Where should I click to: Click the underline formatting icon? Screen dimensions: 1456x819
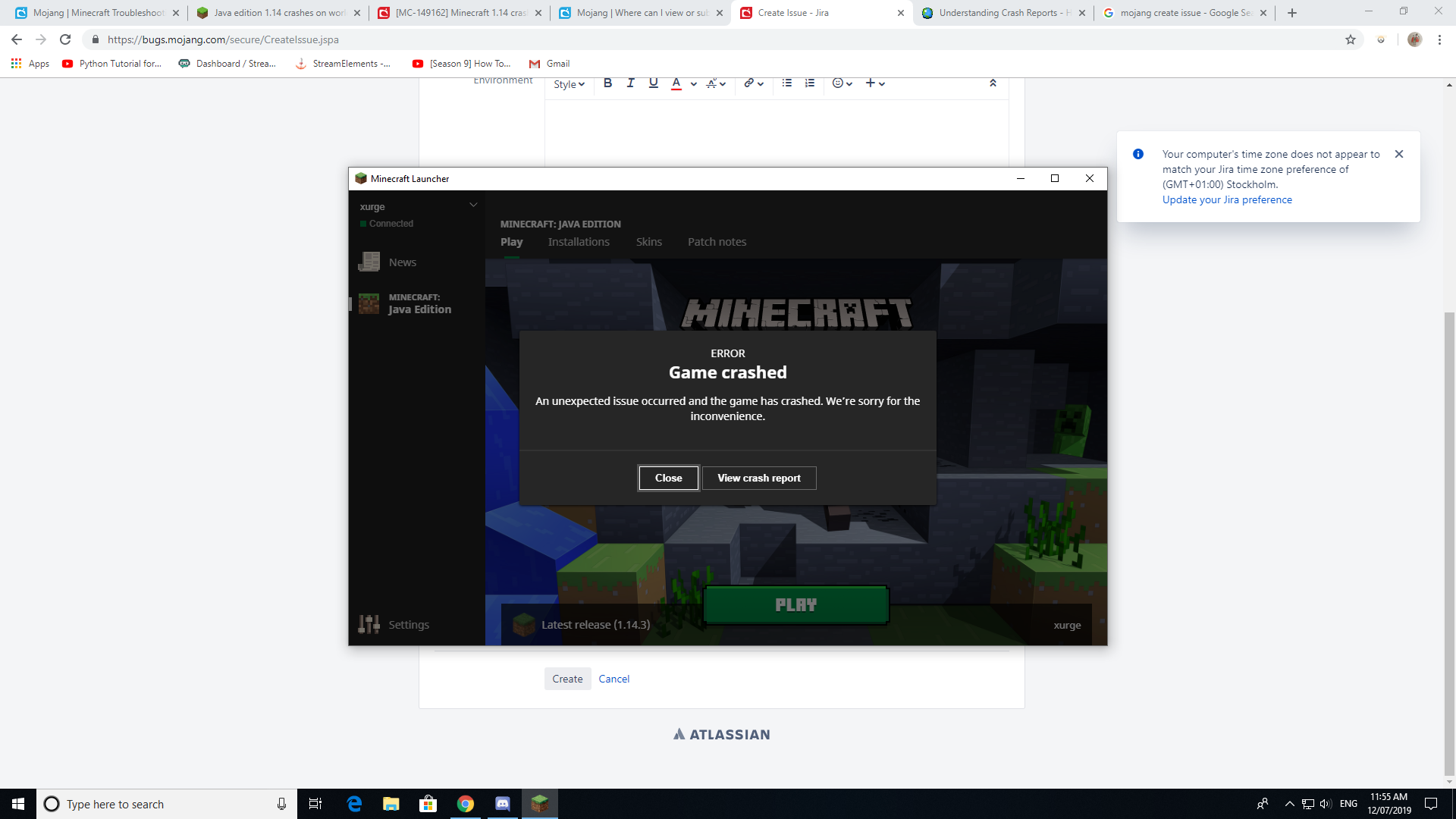point(653,83)
